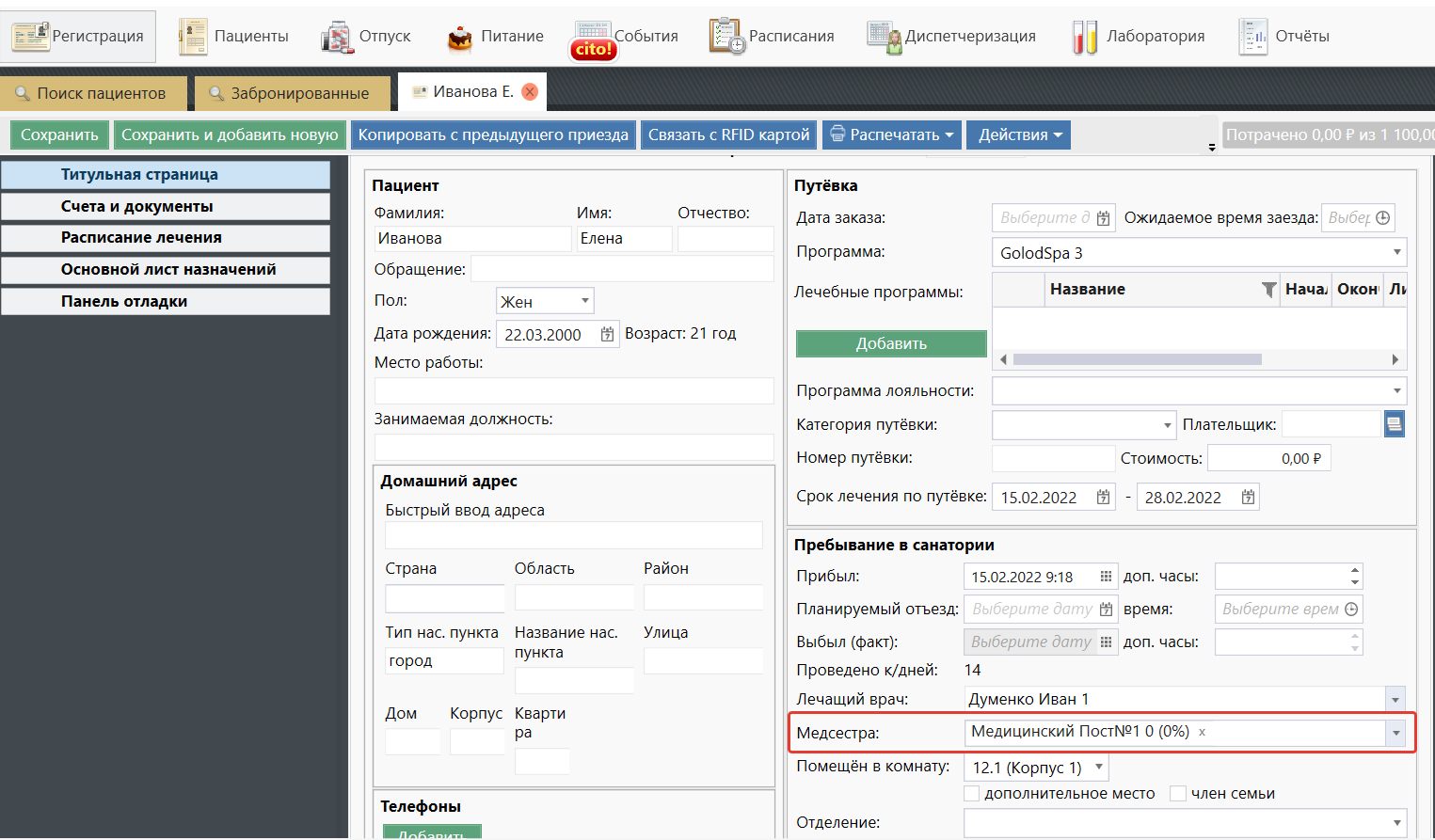Click the Место работы input field

point(573,390)
